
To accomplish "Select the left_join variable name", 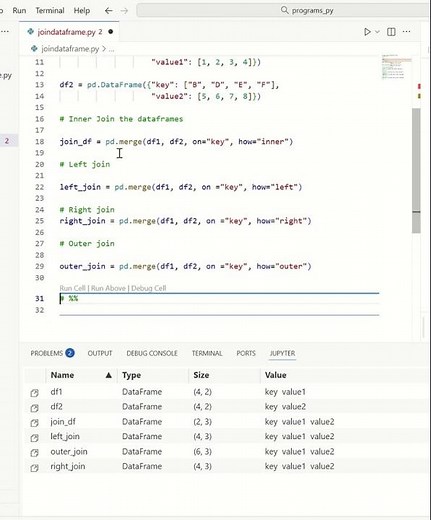I will (x=65, y=436).
